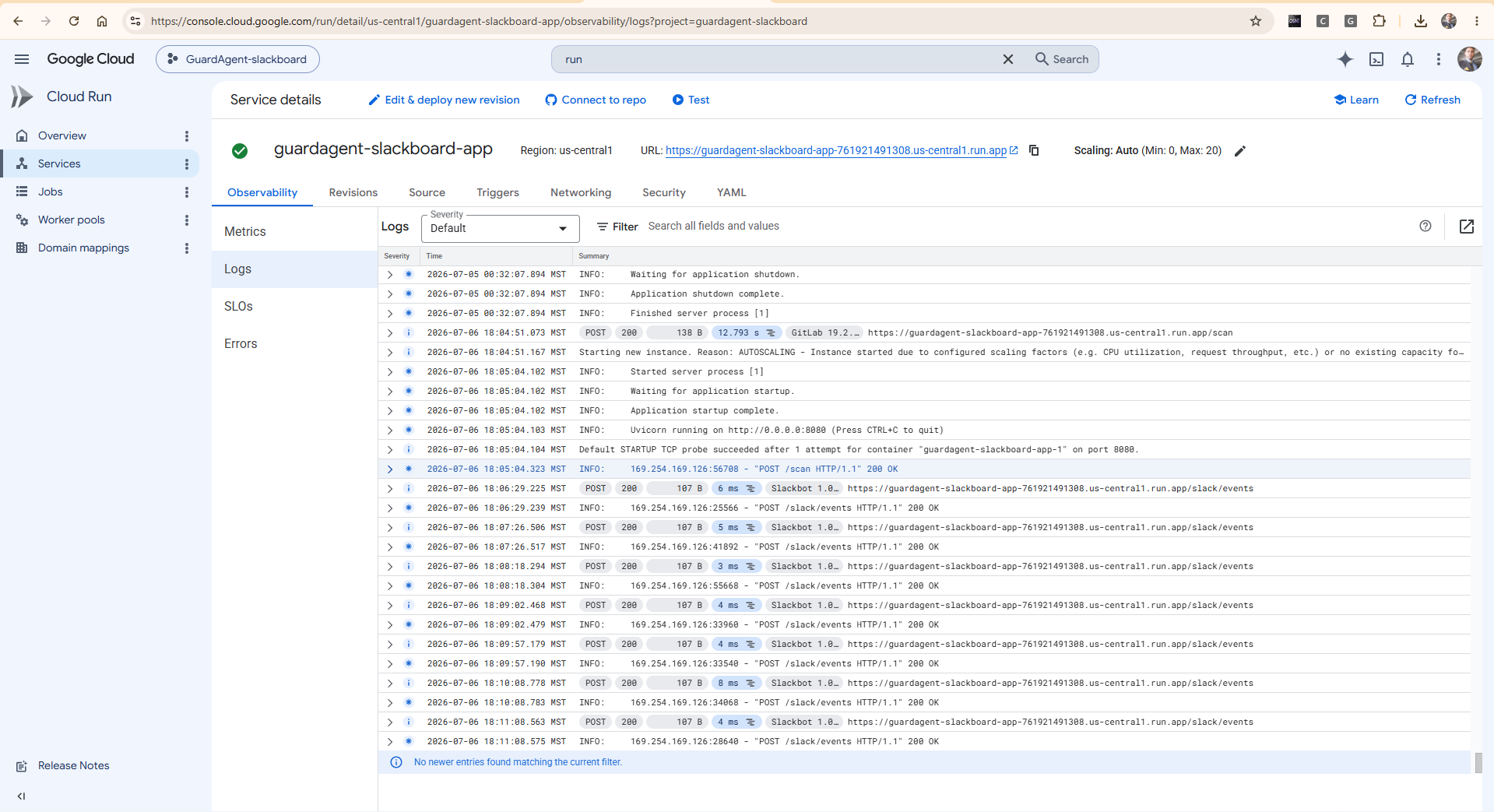Image resolution: width=1494 pixels, height=812 pixels.
Task: Open SLOs in observability sidebar
Action: click(294, 306)
